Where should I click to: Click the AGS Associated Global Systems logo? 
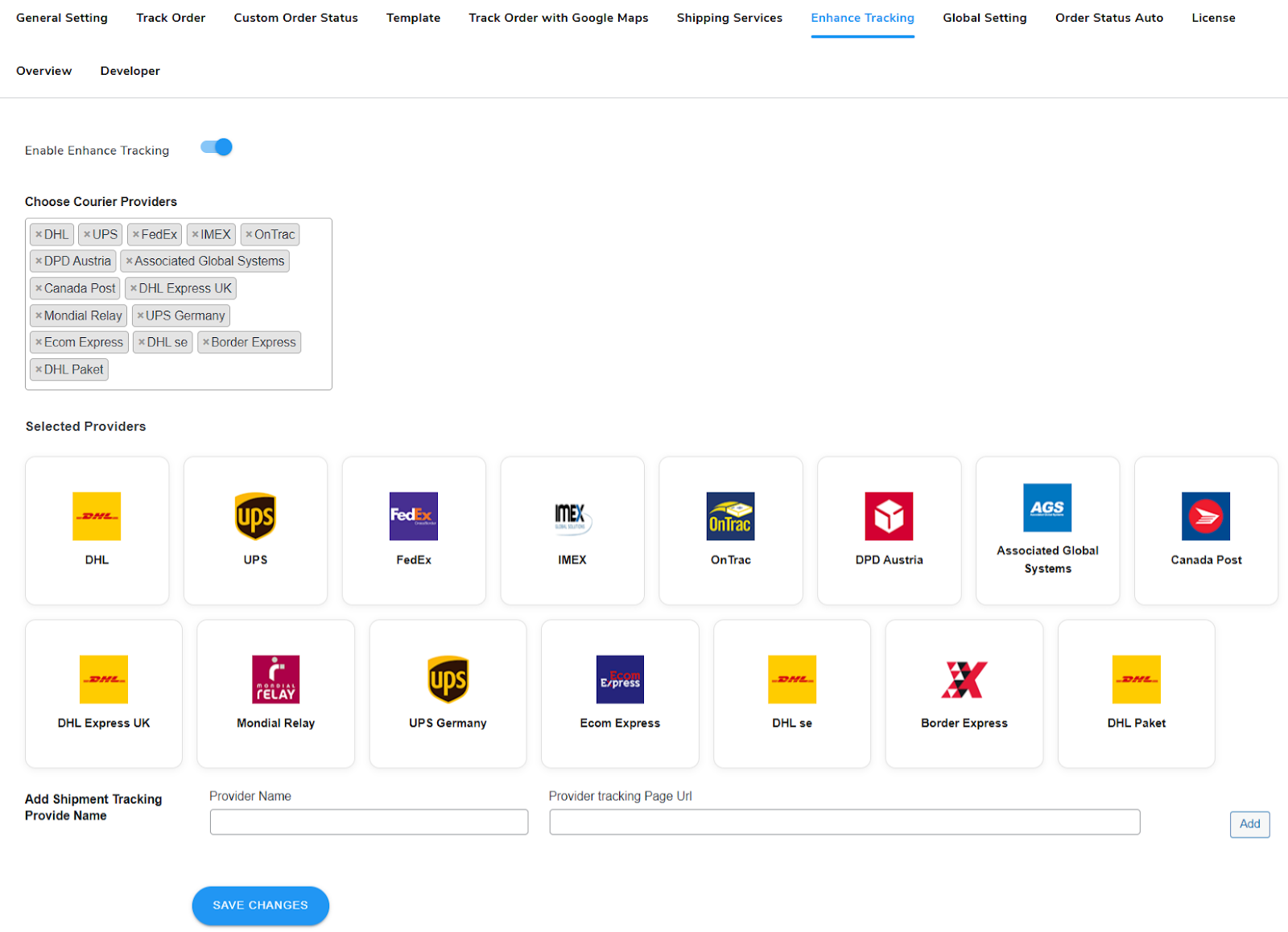[x=1047, y=507]
